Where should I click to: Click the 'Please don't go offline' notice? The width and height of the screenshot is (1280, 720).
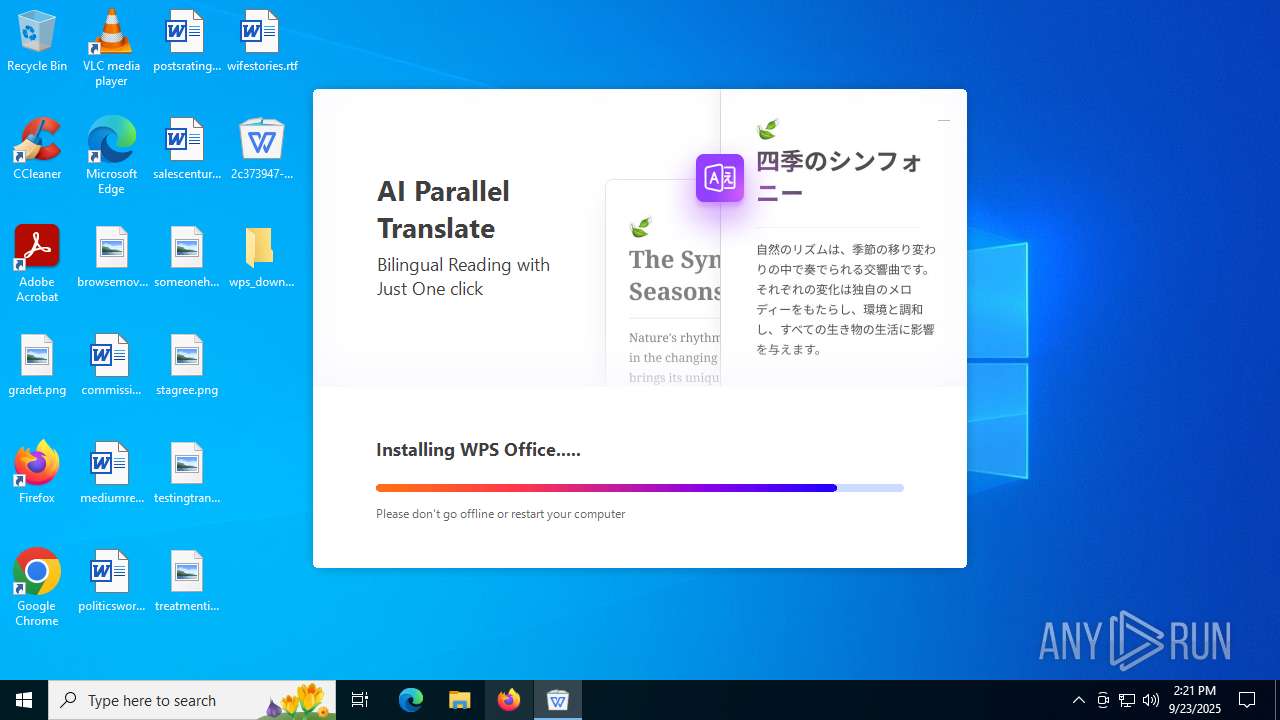click(501, 514)
